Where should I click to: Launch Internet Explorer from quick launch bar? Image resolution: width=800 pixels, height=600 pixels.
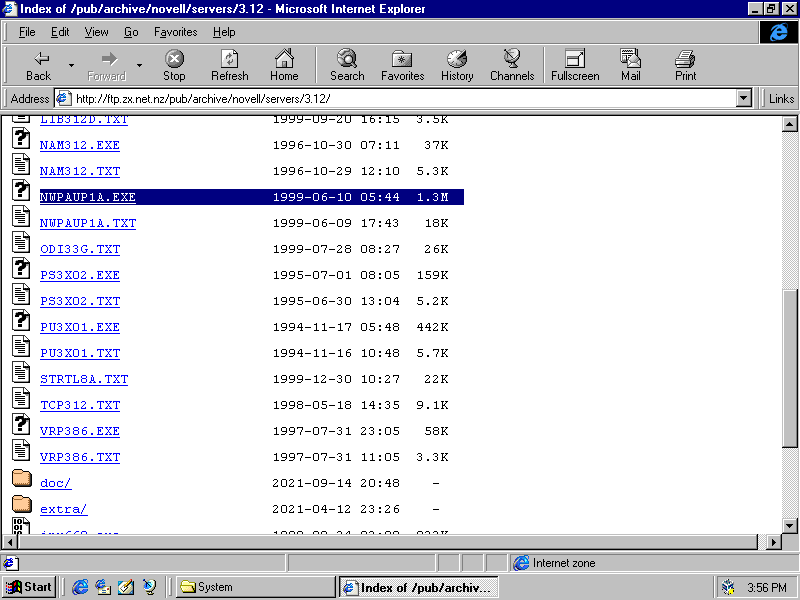[80, 587]
